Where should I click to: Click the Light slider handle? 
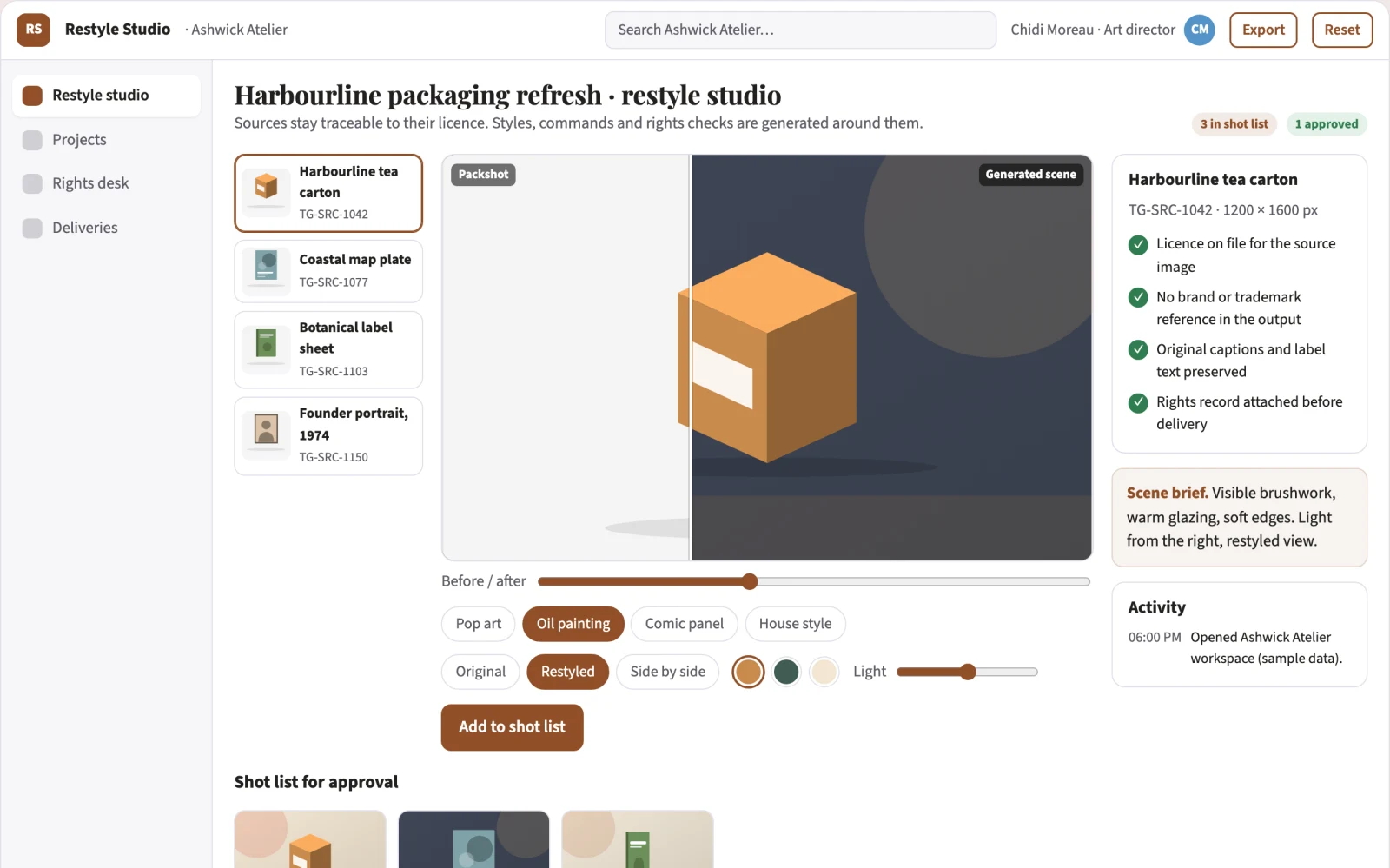[x=968, y=672]
